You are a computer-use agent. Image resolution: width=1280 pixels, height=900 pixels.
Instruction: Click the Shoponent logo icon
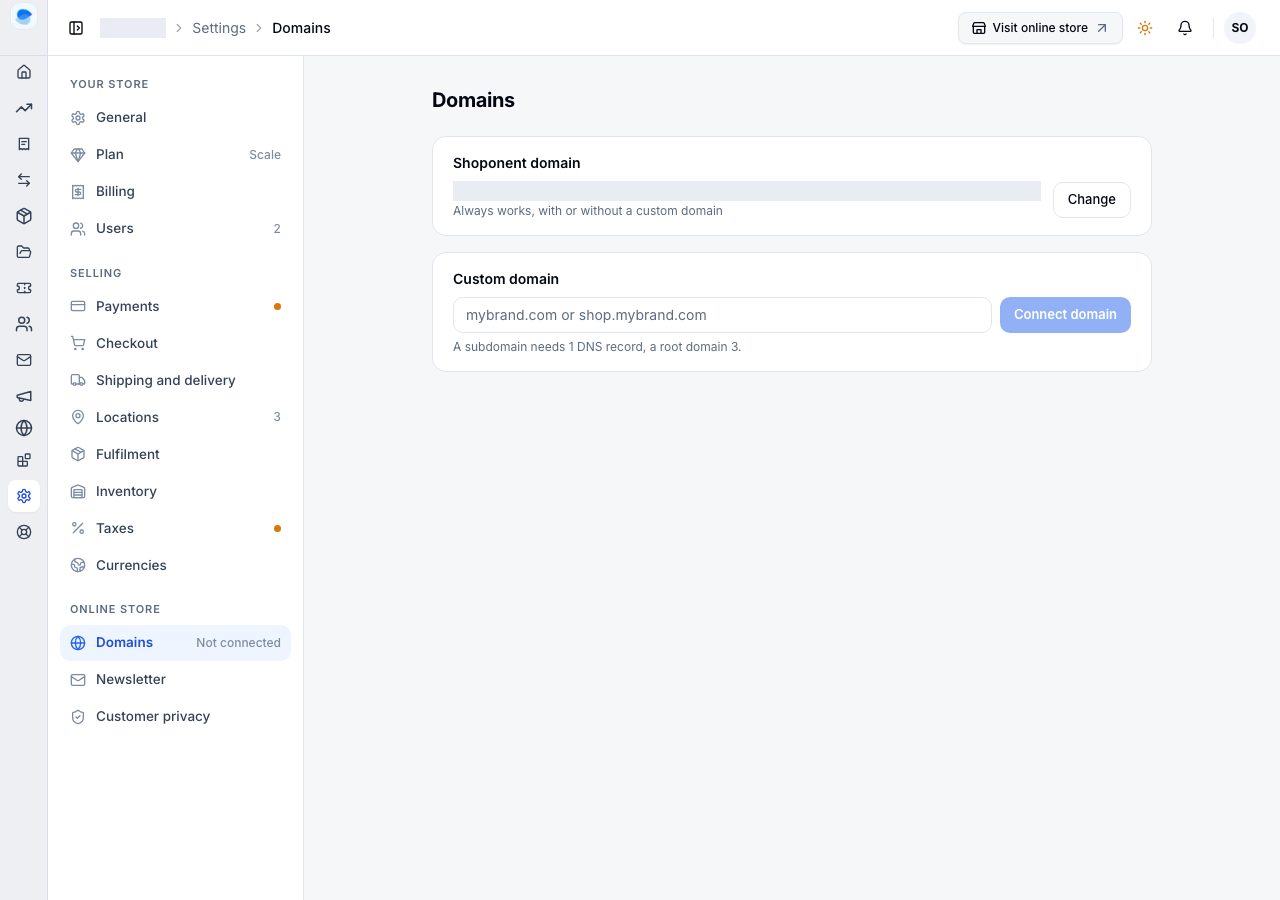24,16
